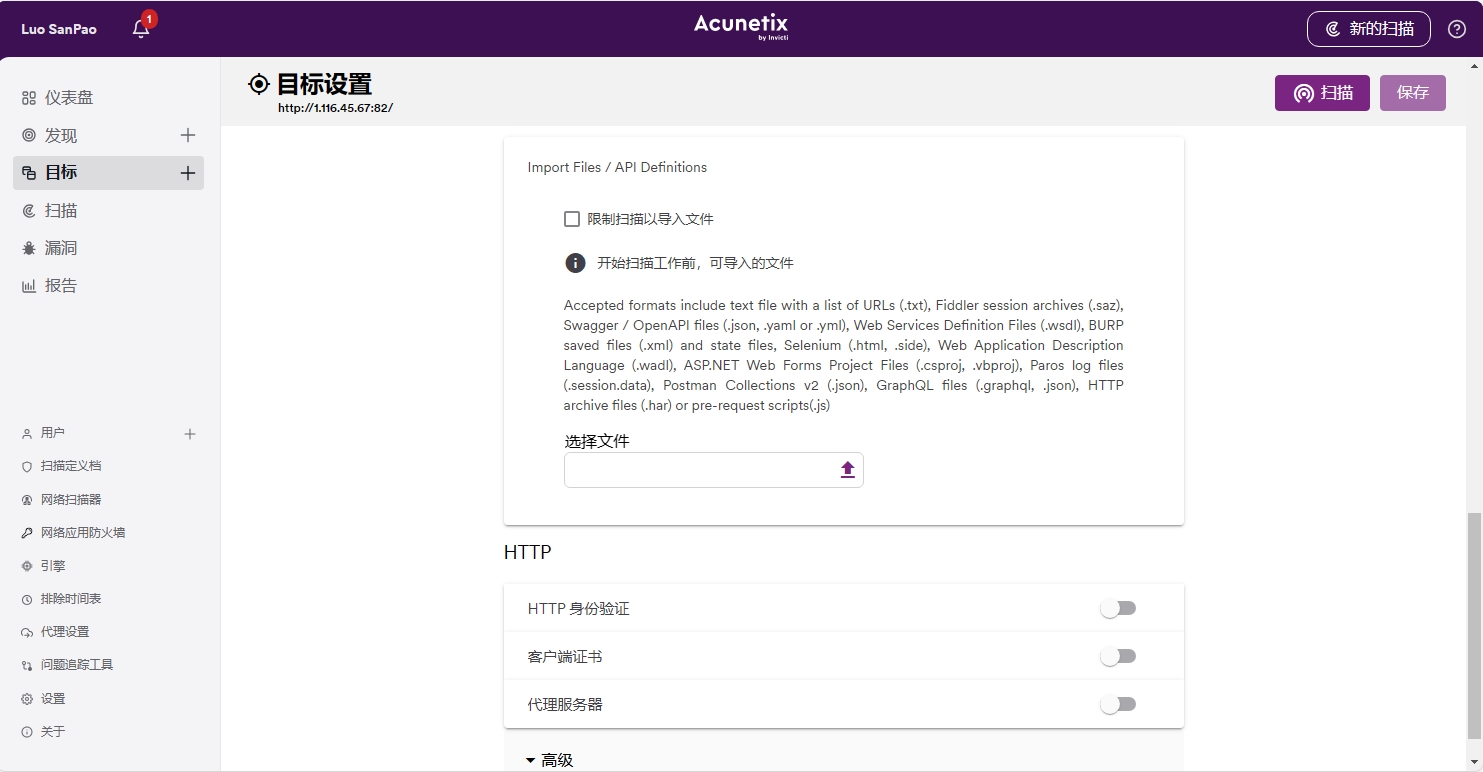
Task: Click the 扫描 sidebar radar icon
Action: pos(29,211)
